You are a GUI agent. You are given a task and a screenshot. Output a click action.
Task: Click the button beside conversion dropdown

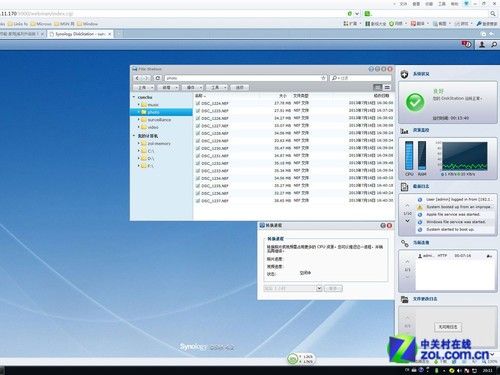click(x=333, y=288)
